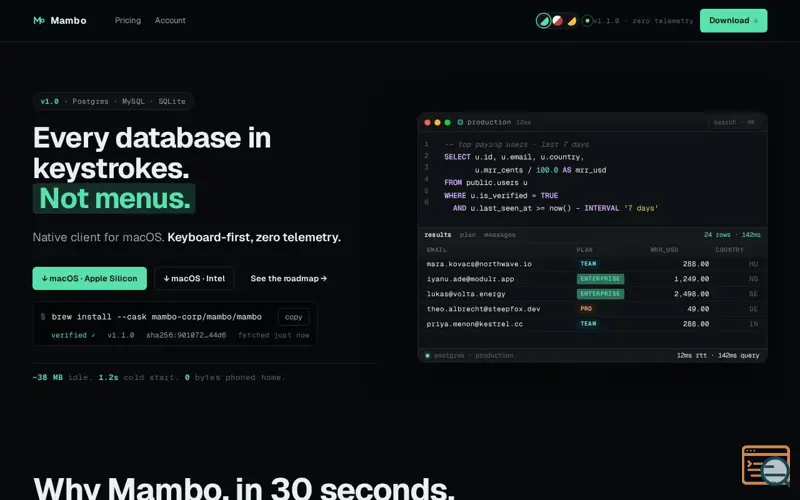800x500 pixels.
Task: Click the ENTERPRISE badge for lukas@volta.energy
Action: [600, 294]
